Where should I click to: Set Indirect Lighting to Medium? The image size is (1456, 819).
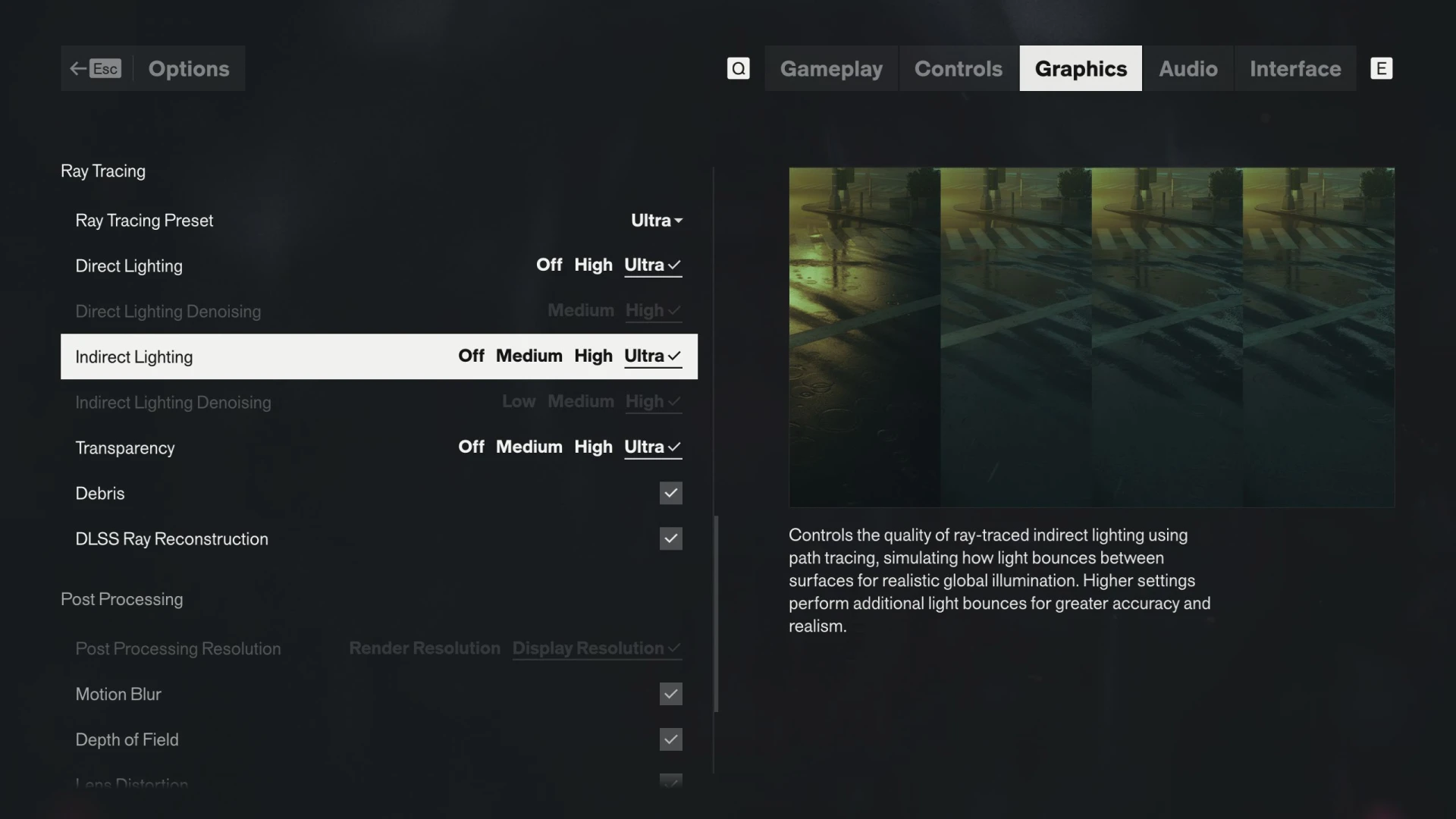pyautogui.click(x=529, y=356)
